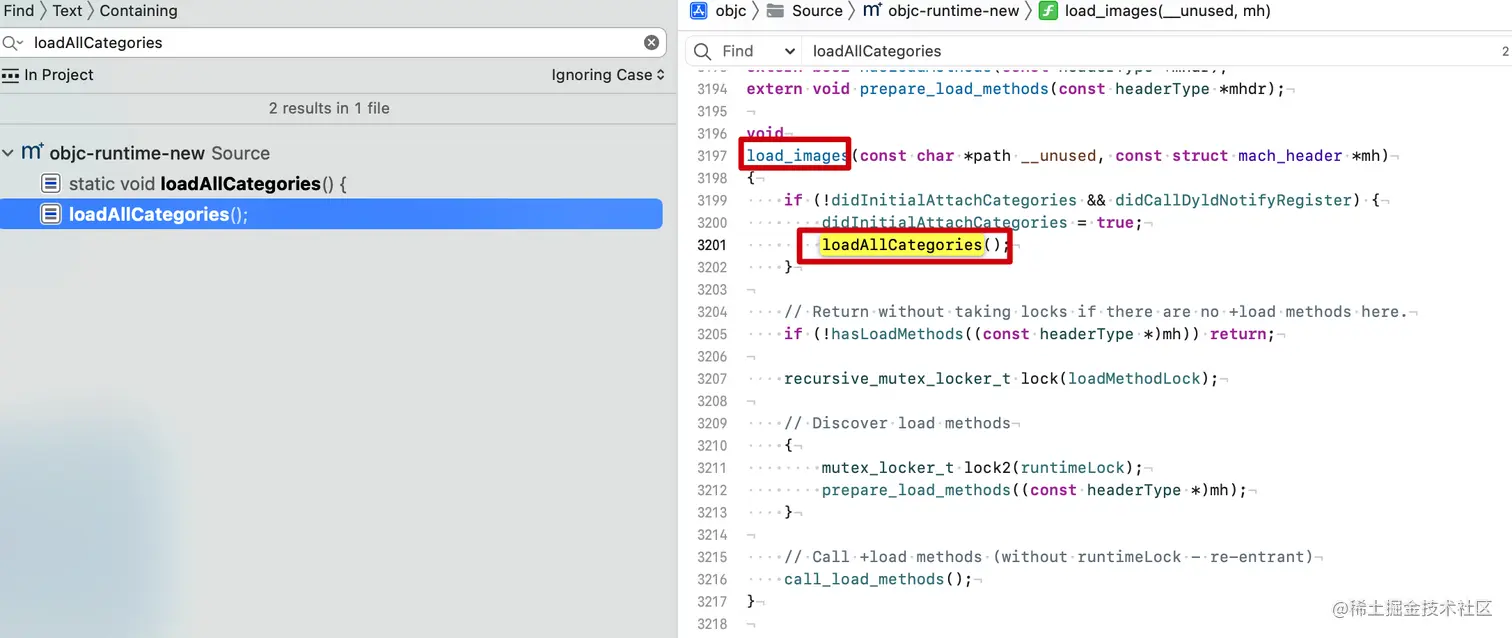Open the Find breadcrumb in navigator
1512x638 pixels.
tap(19, 11)
